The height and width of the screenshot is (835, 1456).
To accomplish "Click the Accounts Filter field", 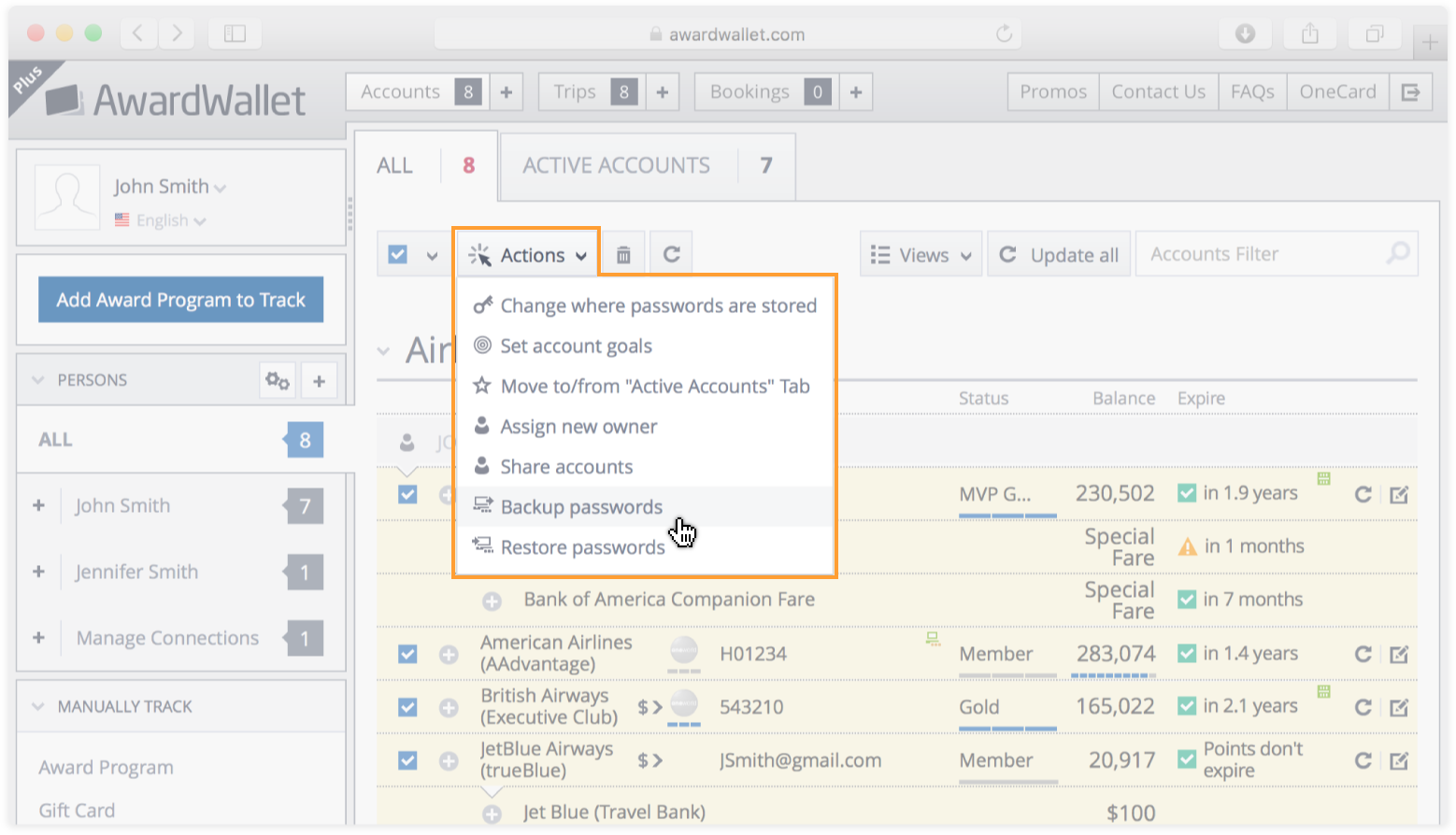I will [1277, 254].
